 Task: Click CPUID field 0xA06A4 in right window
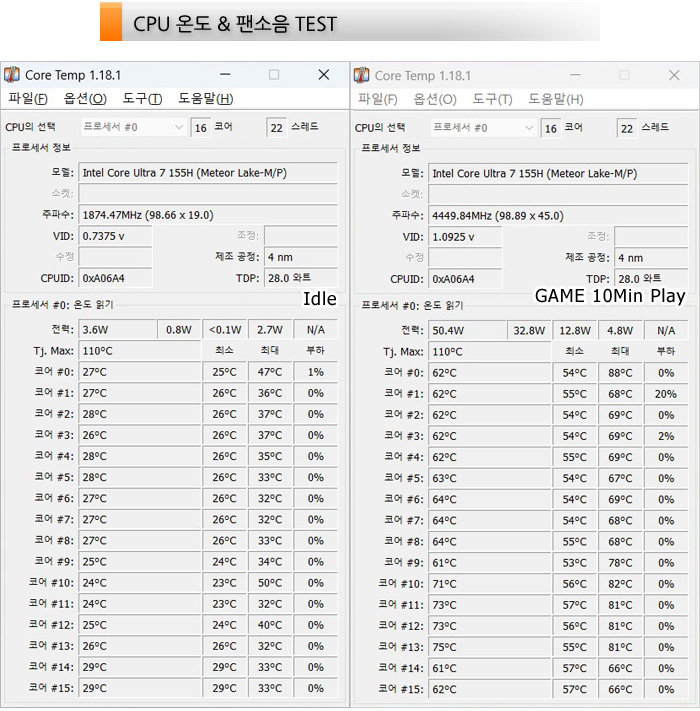pyautogui.click(x=465, y=279)
